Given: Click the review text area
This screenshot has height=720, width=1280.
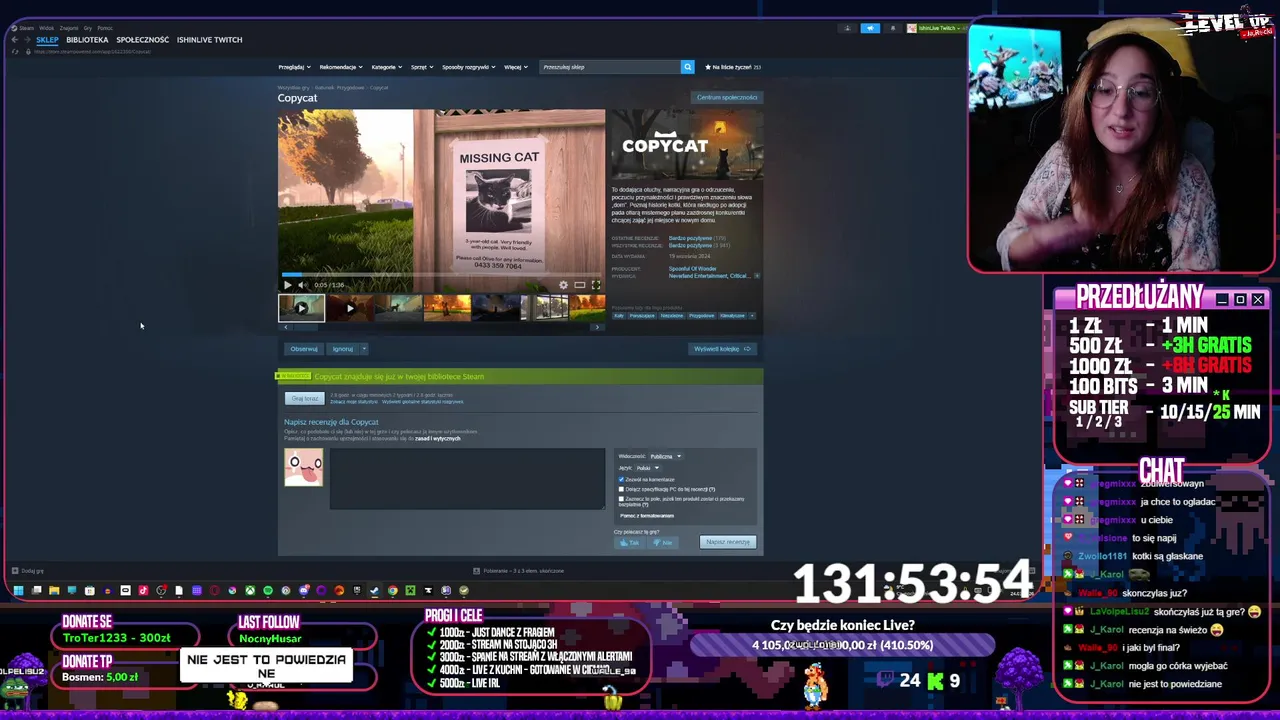Looking at the screenshot, I should [467, 479].
